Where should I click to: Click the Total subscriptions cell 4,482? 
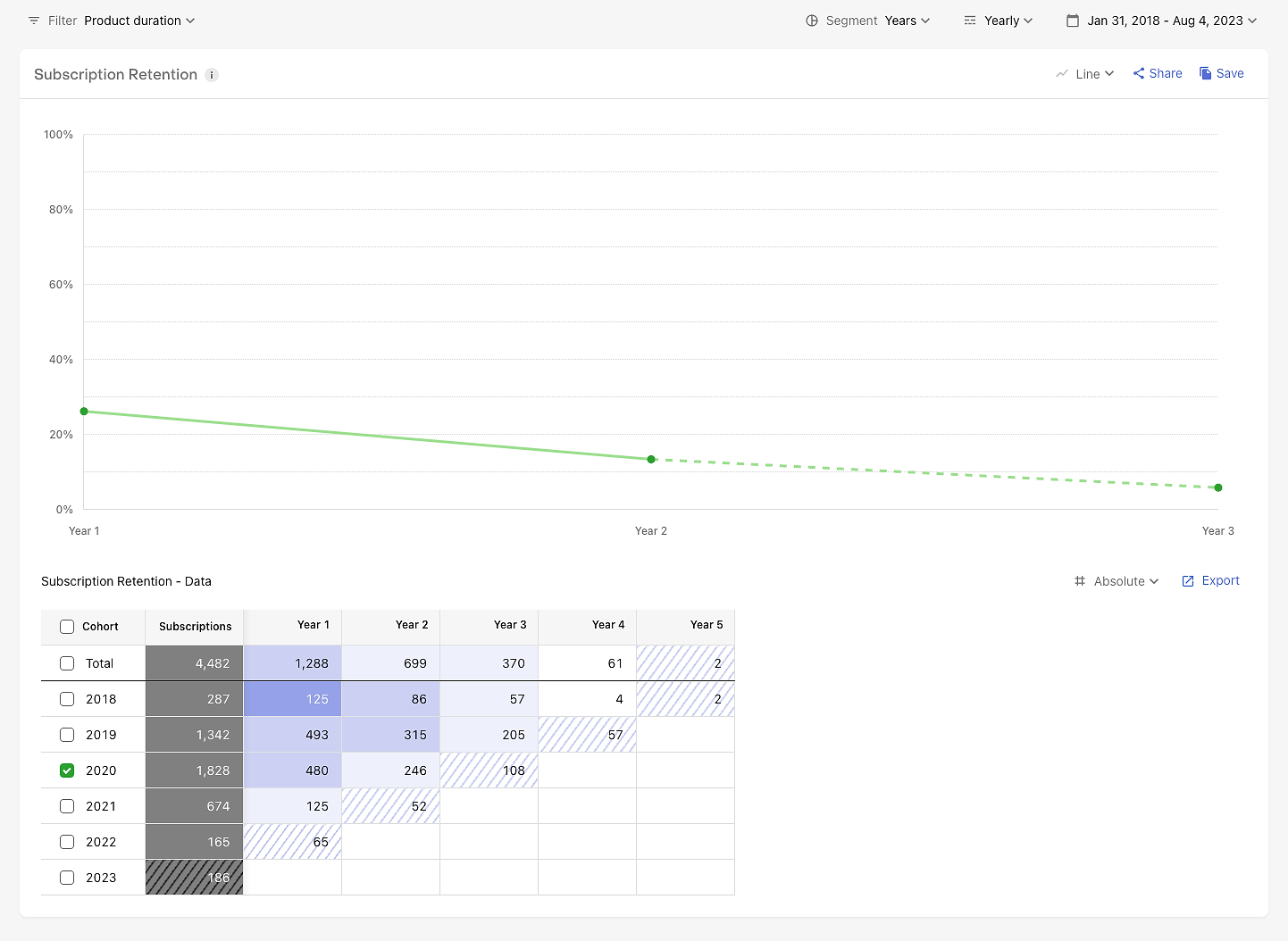[195, 663]
